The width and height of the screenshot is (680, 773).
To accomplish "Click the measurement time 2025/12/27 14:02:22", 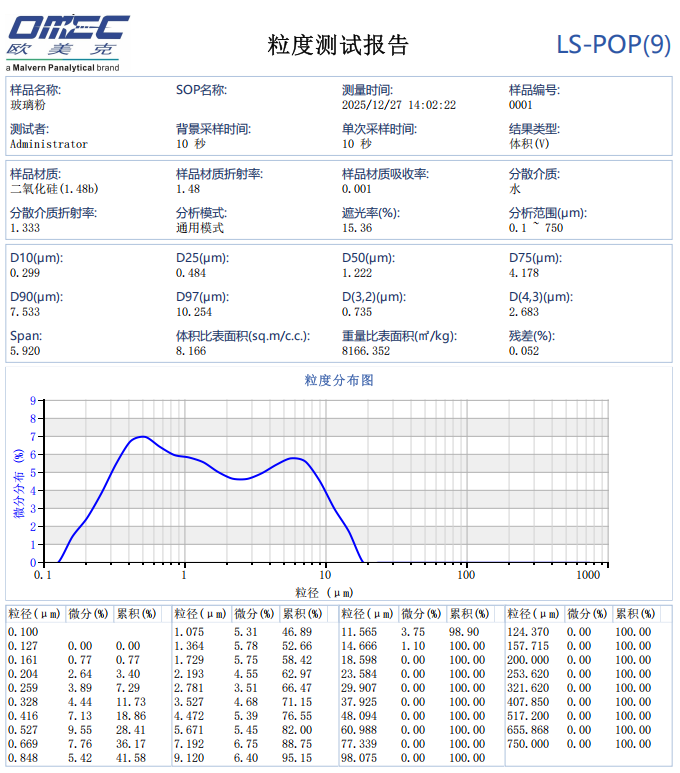I will pyautogui.click(x=399, y=105).
